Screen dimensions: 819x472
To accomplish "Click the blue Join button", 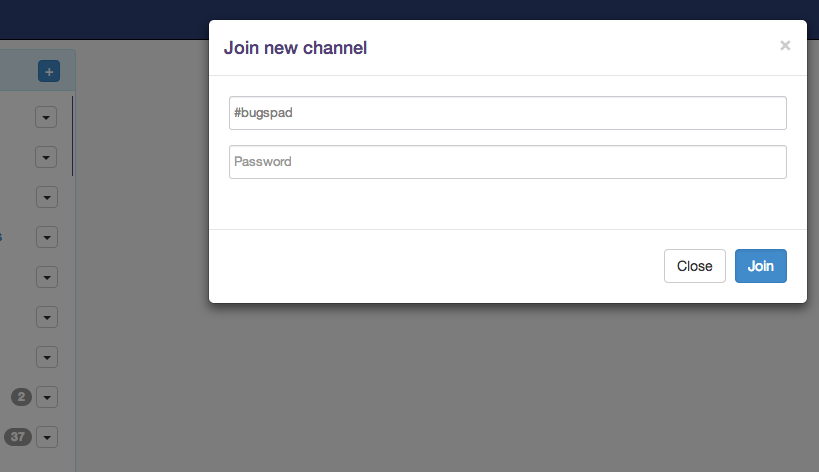I will [x=760, y=266].
